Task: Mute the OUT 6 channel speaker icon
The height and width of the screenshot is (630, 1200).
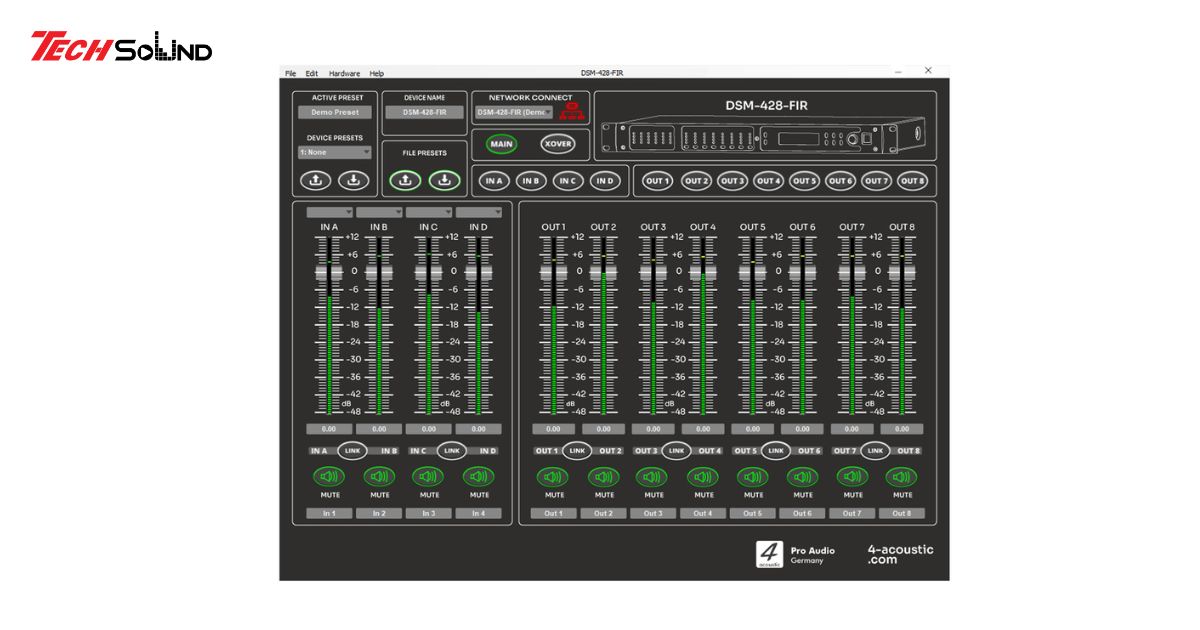Action: coord(802,477)
